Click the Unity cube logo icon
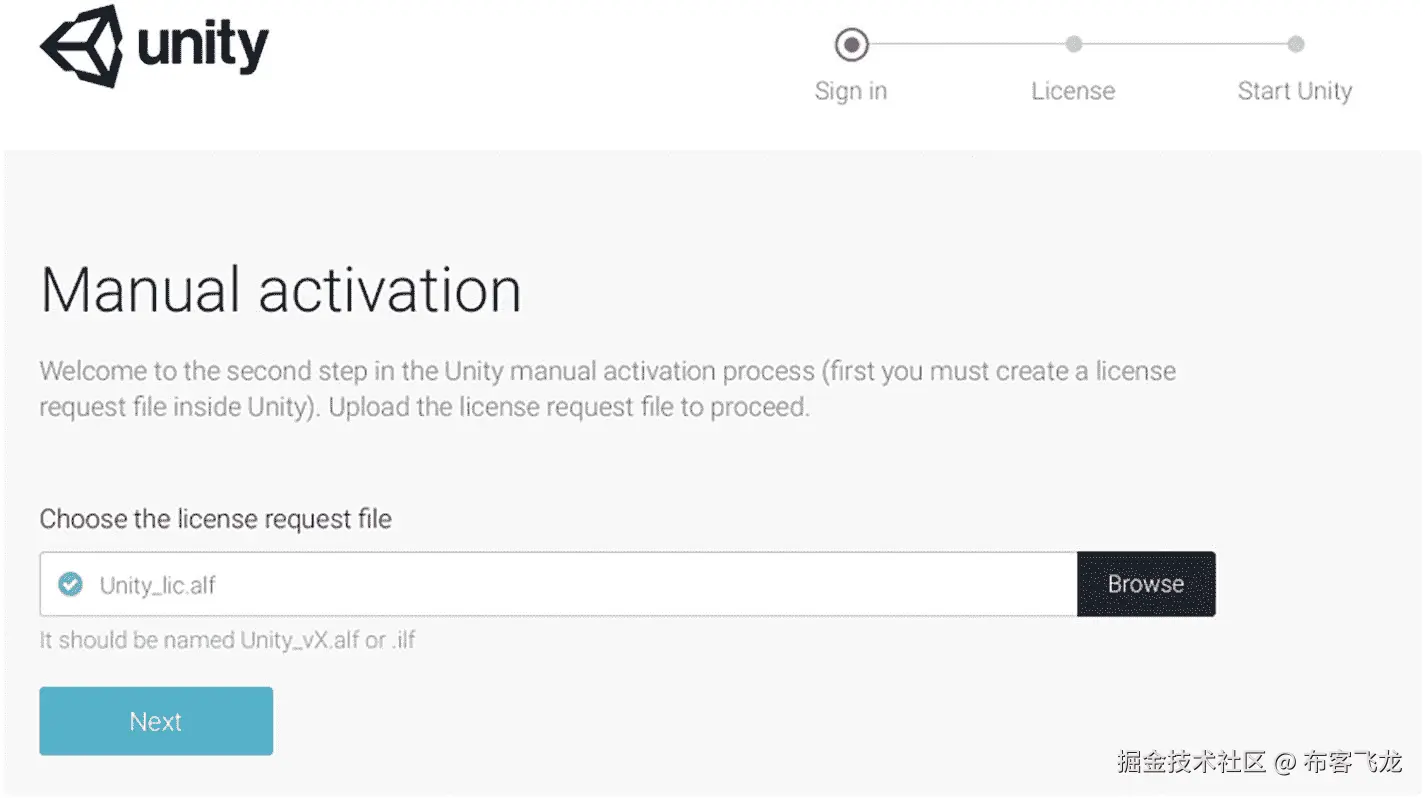 pyautogui.click(x=81, y=45)
